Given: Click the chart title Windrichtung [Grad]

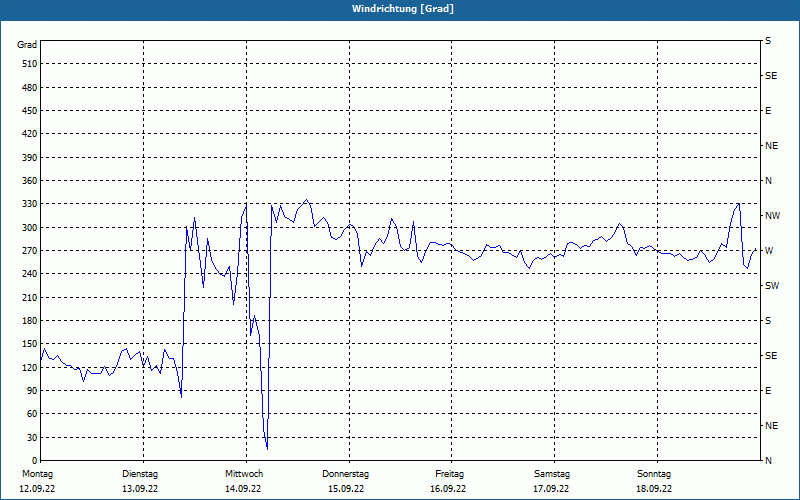Looking at the screenshot, I should click(x=403, y=9).
